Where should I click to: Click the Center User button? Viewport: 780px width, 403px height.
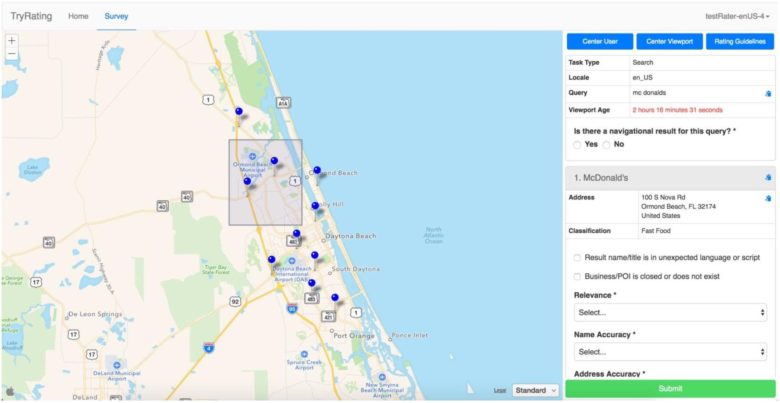pyautogui.click(x=599, y=42)
